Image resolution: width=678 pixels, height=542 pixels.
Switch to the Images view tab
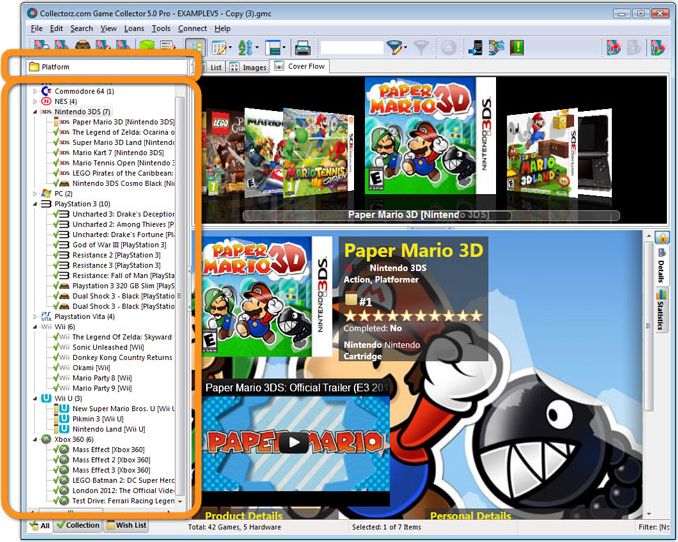tap(248, 67)
